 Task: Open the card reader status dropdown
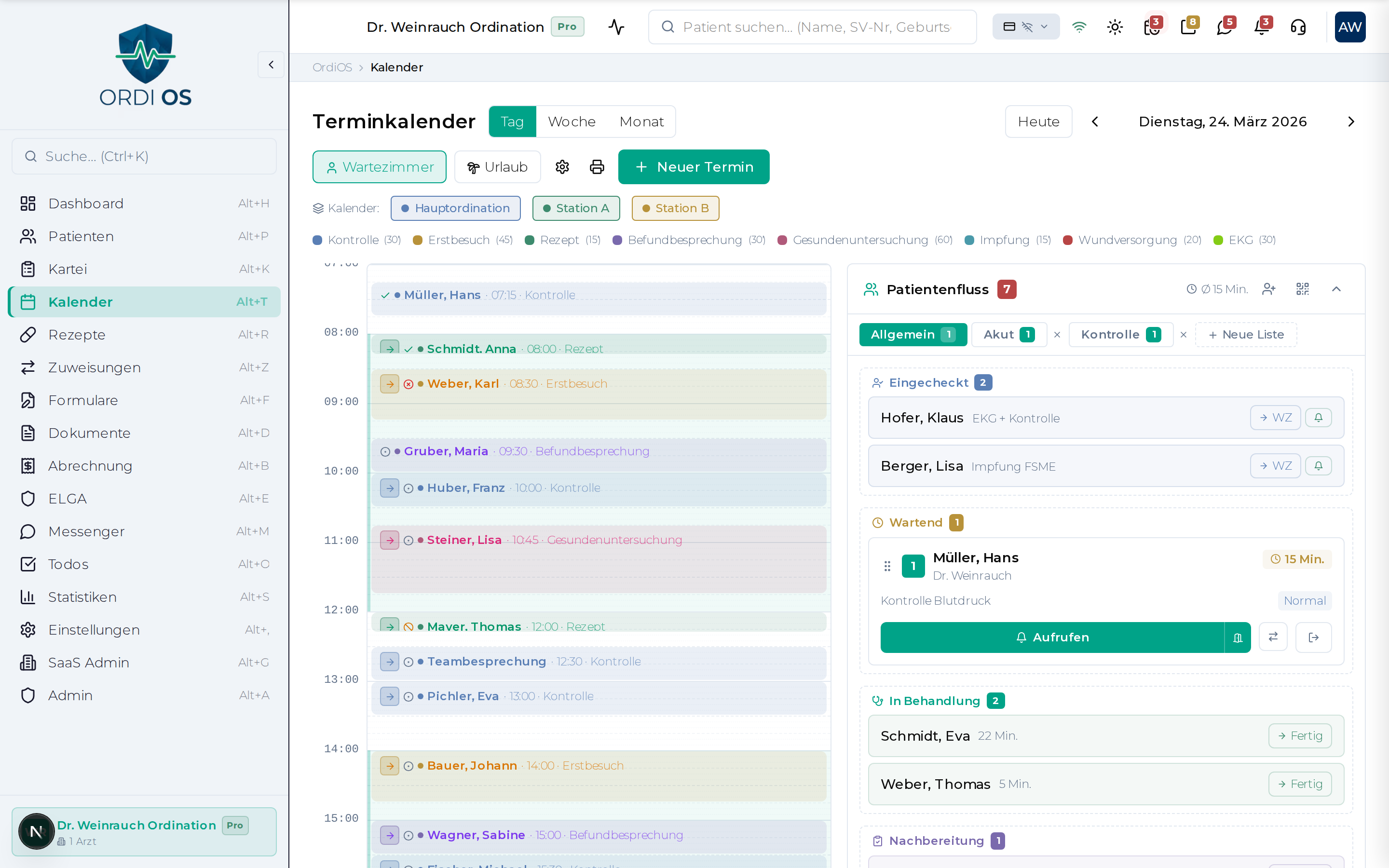click(x=1026, y=27)
